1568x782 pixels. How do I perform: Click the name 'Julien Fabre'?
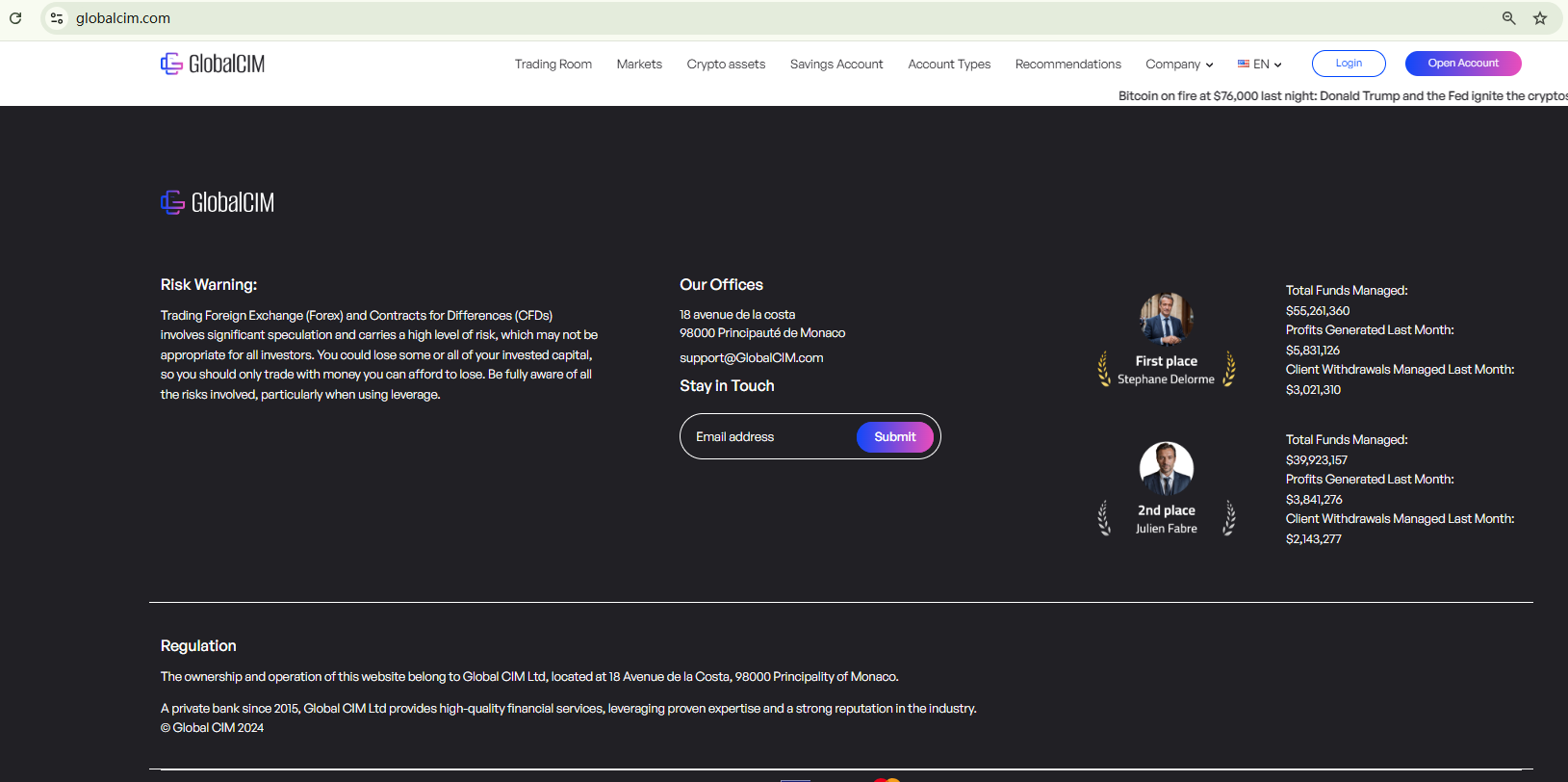point(1167,529)
